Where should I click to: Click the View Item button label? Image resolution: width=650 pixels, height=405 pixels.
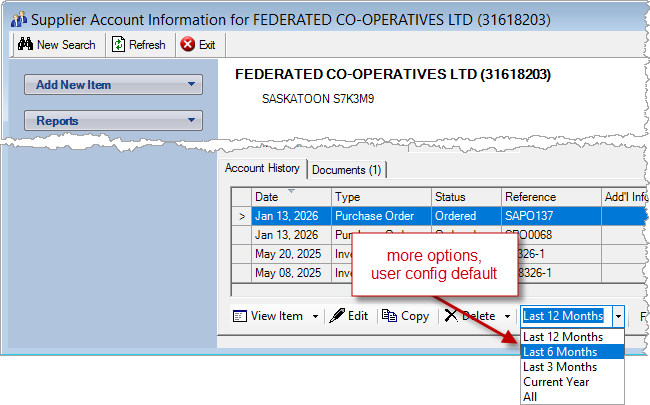click(x=276, y=316)
